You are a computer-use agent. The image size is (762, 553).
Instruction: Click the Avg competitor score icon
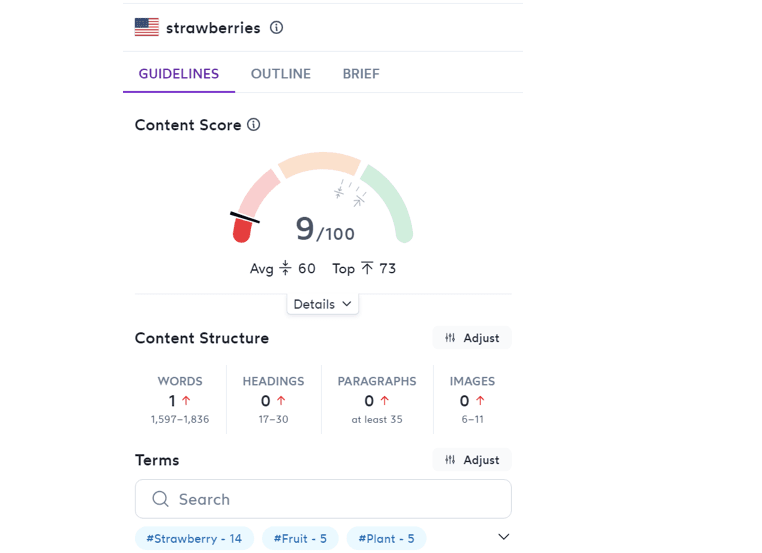pyautogui.click(x=285, y=268)
